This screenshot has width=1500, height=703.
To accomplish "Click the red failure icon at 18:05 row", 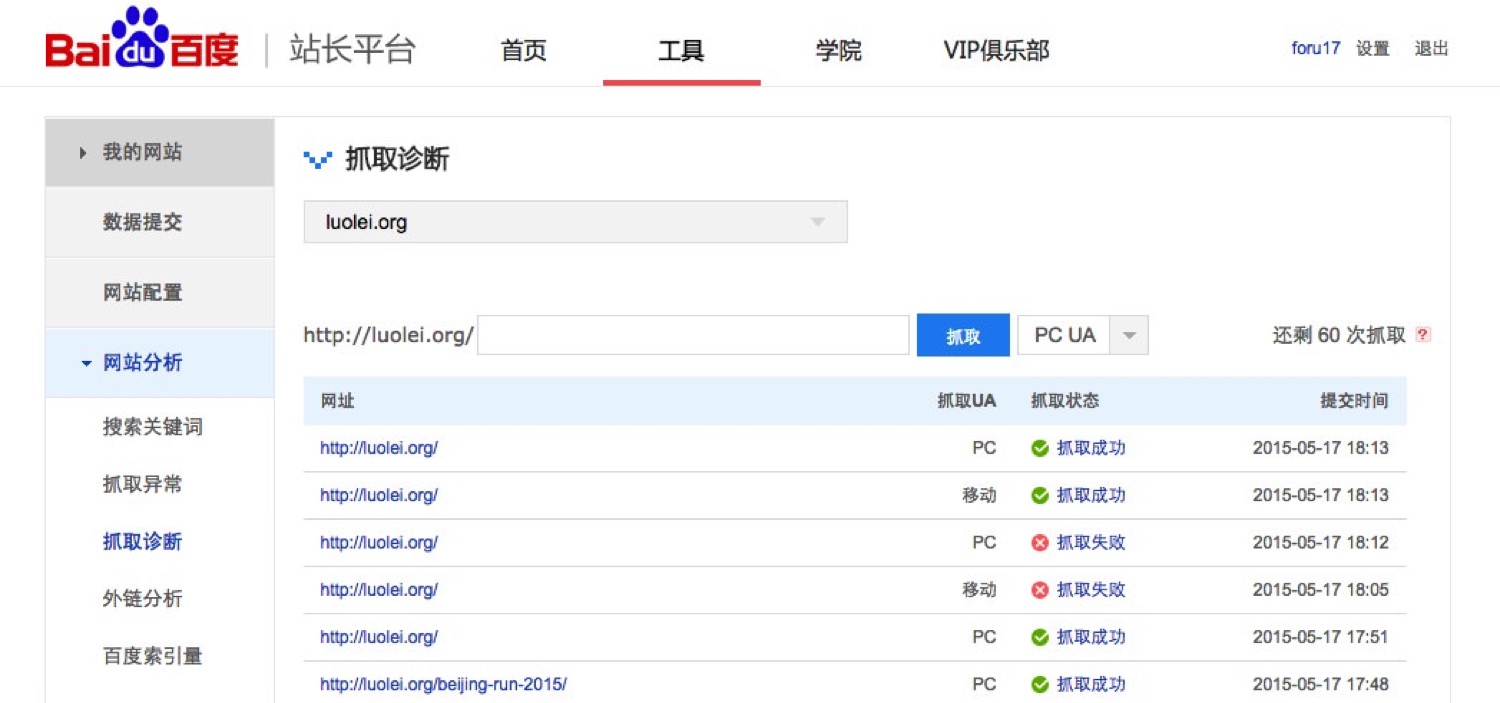I will pyautogui.click(x=1040, y=590).
